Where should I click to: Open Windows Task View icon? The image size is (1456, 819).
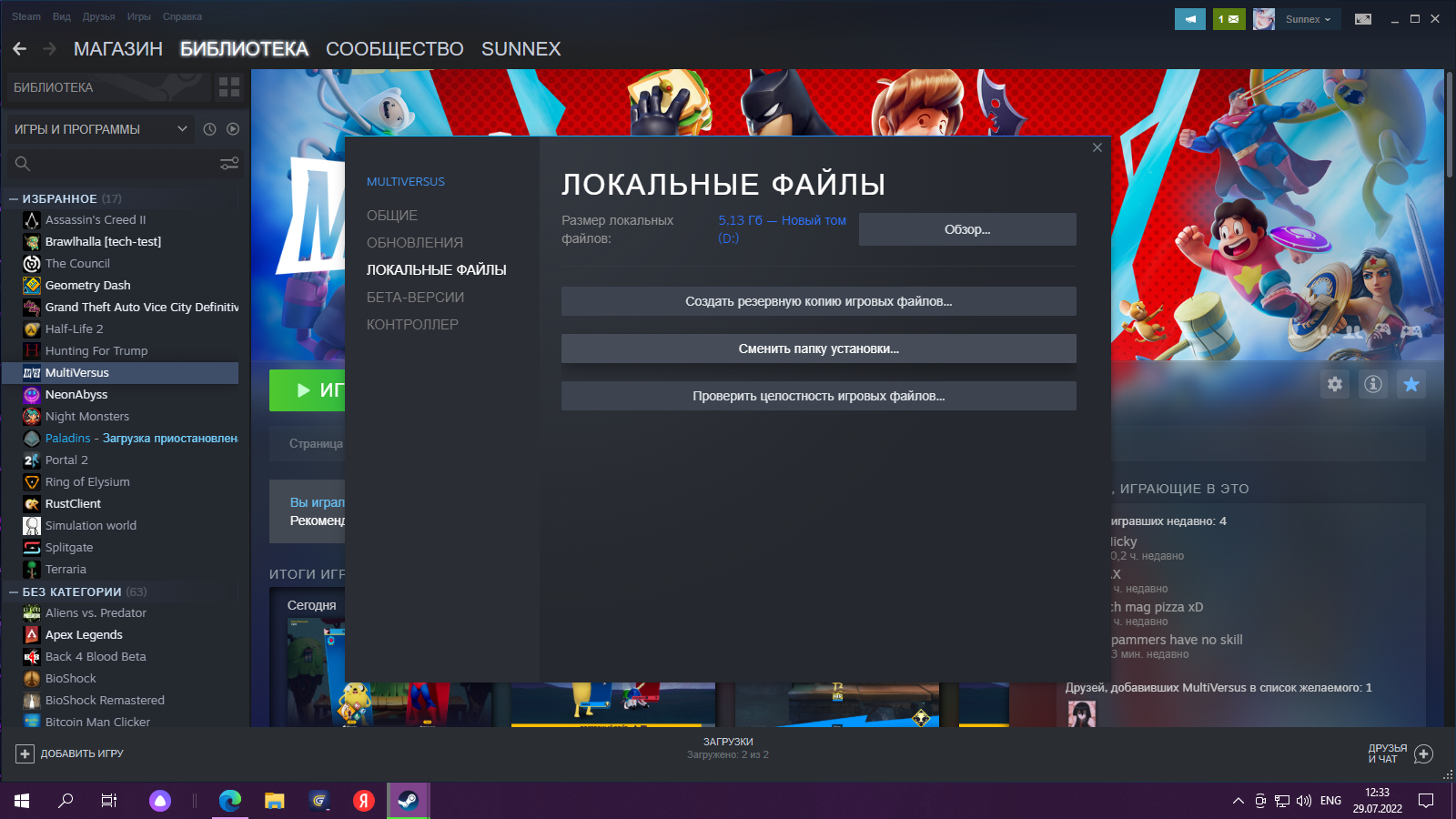pyautogui.click(x=109, y=801)
